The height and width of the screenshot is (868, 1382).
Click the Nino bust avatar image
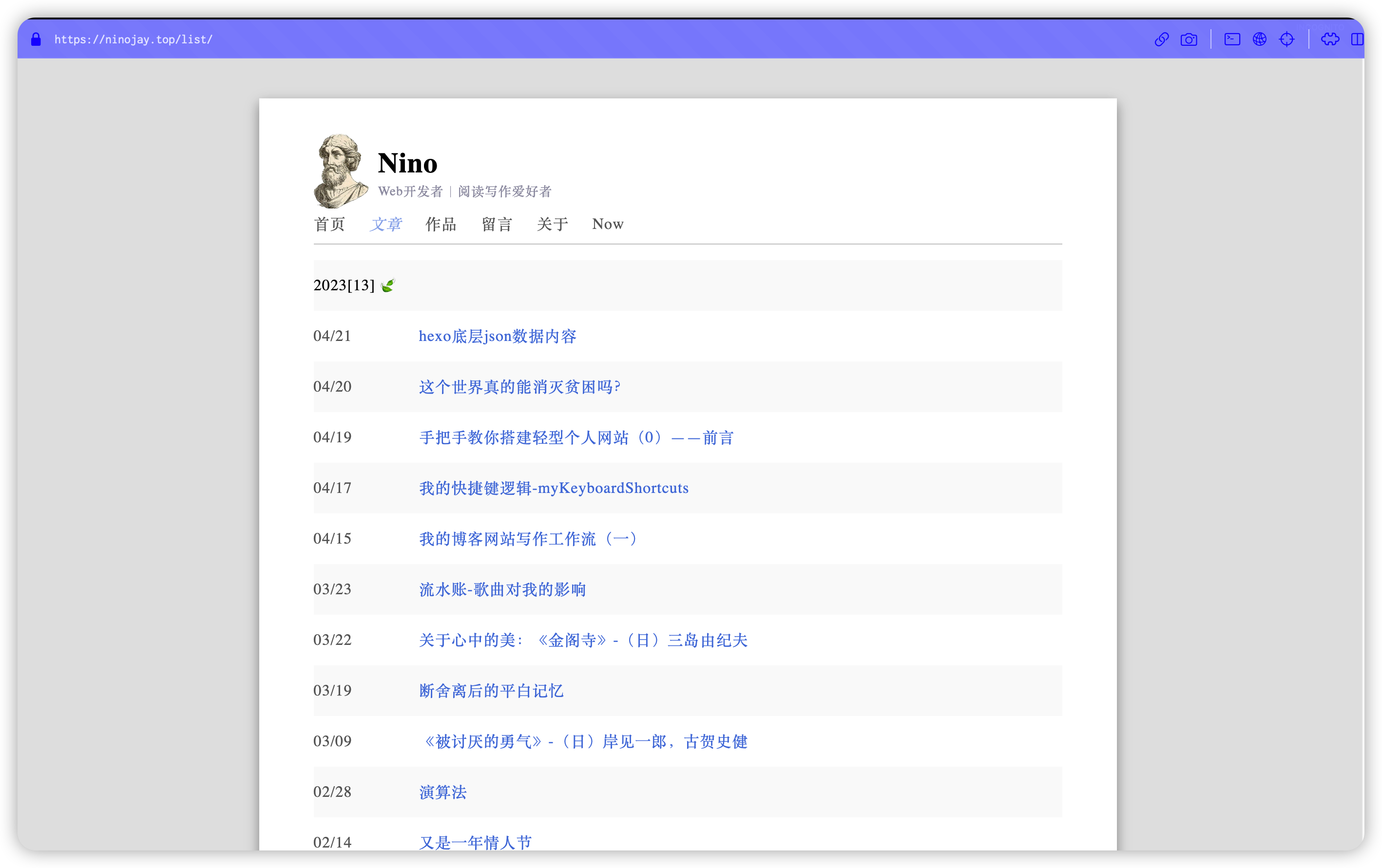(340, 171)
